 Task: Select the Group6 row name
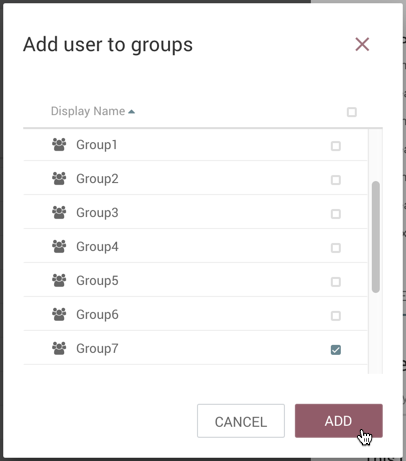click(x=97, y=314)
